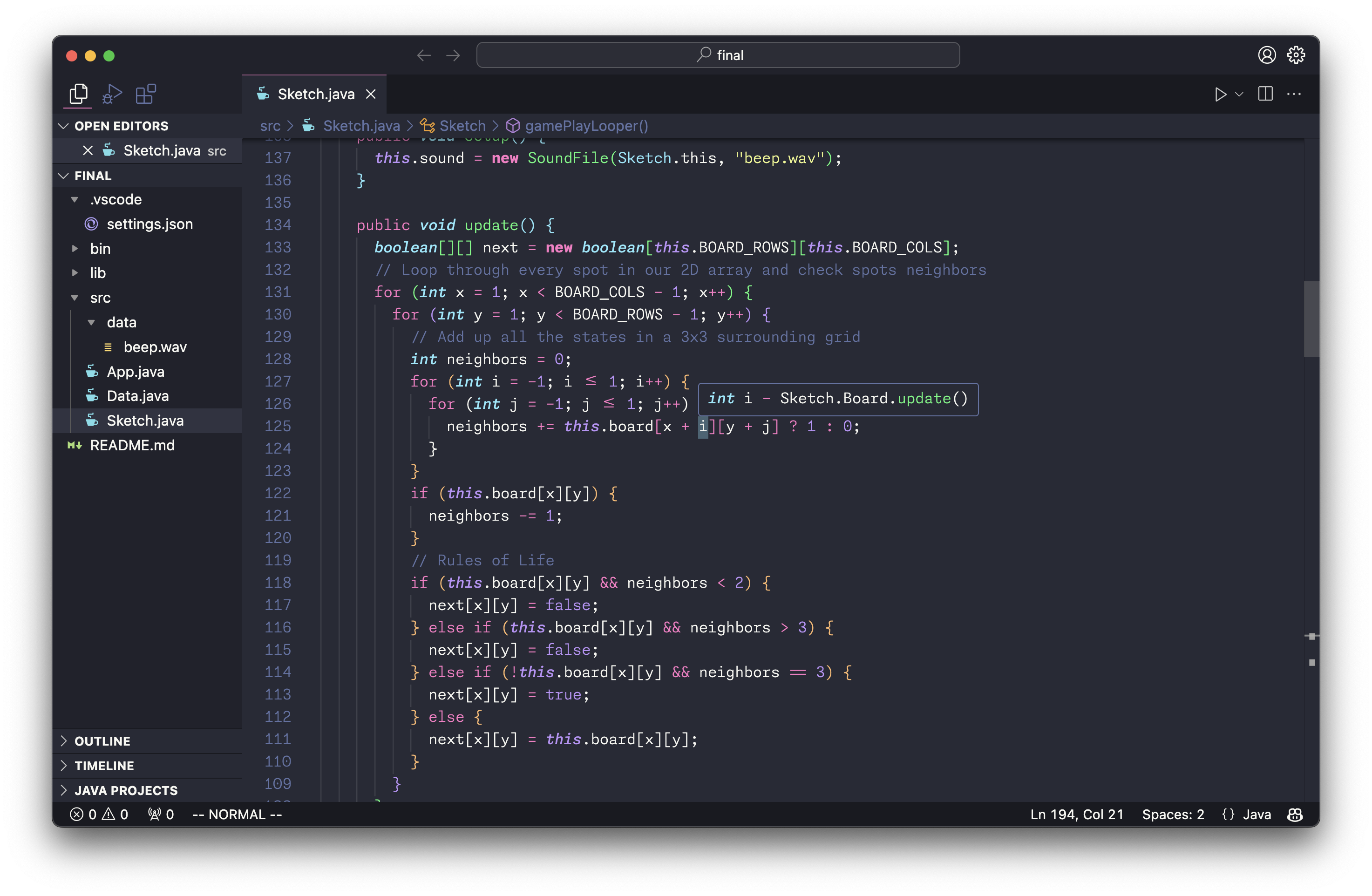The width and height of the screenshot is (1372, 896).
Task: Click Ln 194, Col 21 in status bar
Action: click(x=1076, y=814)
